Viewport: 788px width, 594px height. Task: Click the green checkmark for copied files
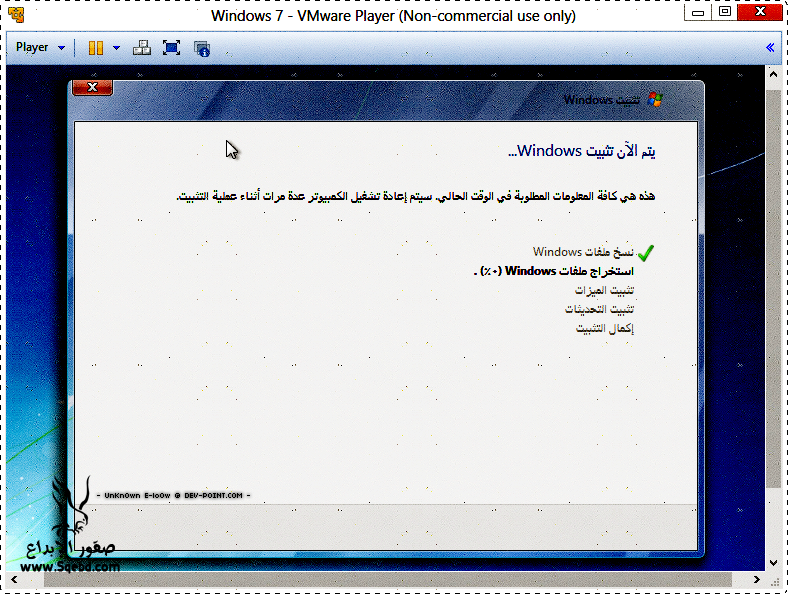645,253
